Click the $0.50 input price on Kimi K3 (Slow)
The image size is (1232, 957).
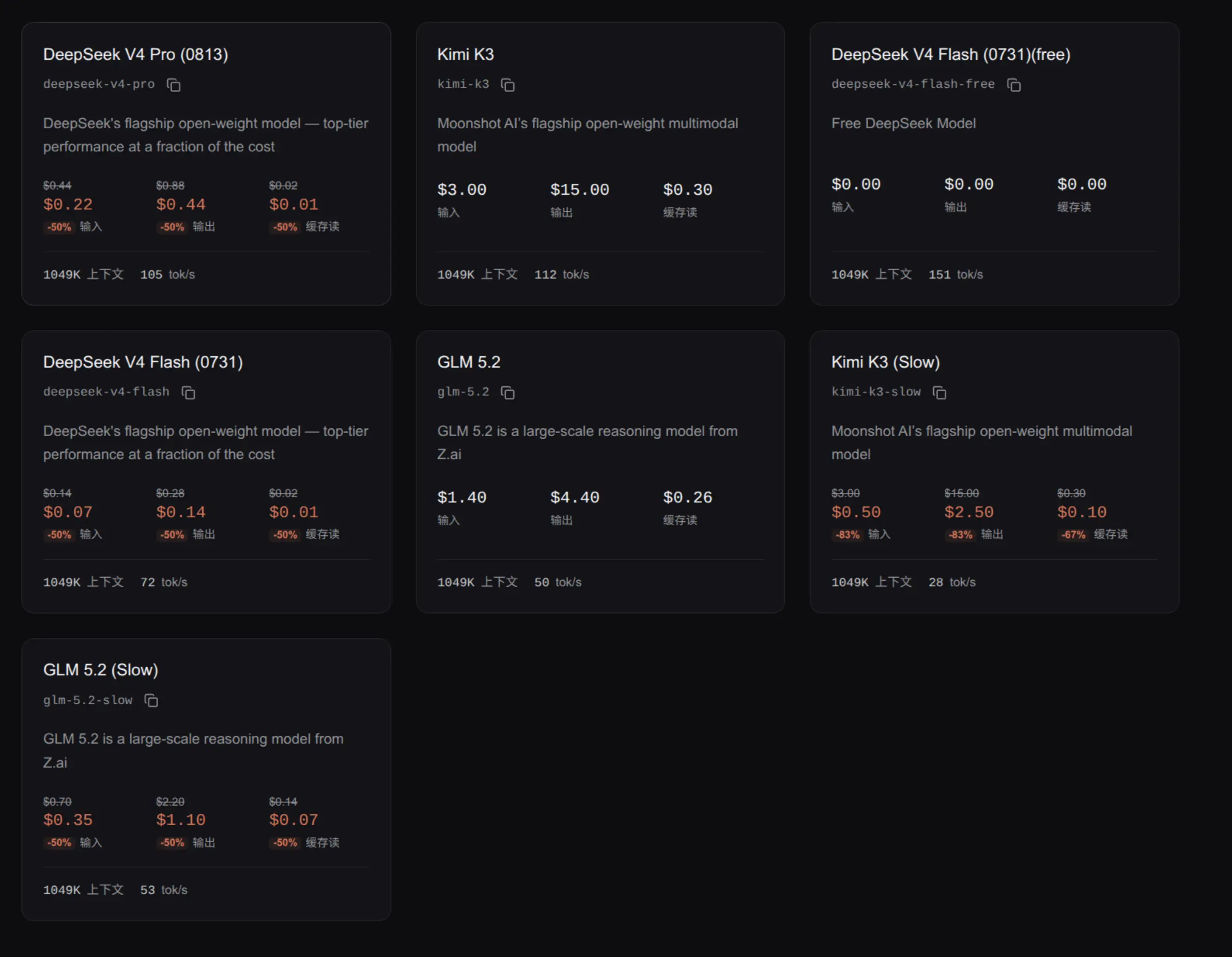click(856, 512)
